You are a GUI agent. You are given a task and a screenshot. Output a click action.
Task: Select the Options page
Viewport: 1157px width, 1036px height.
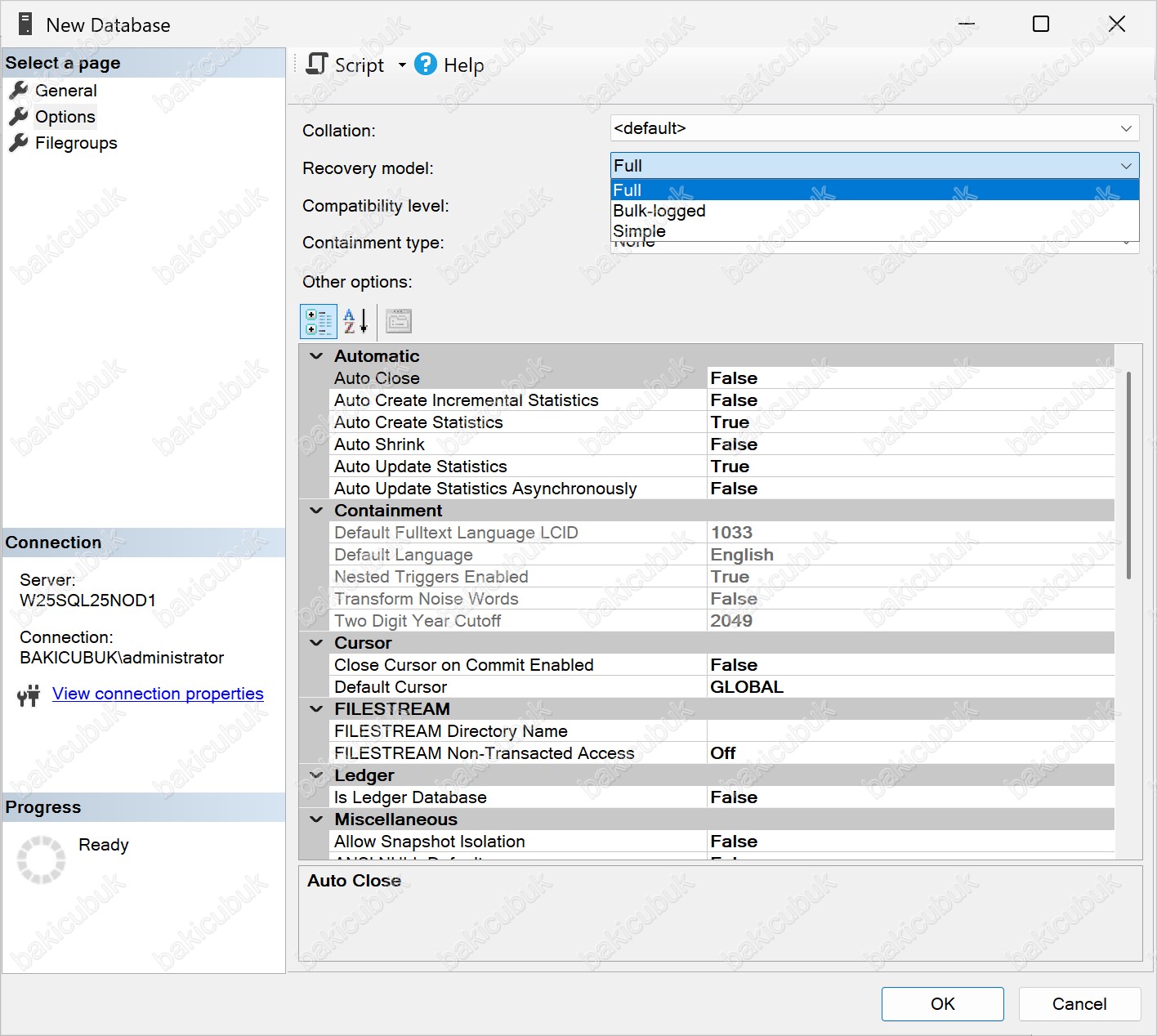pos(65,117)
